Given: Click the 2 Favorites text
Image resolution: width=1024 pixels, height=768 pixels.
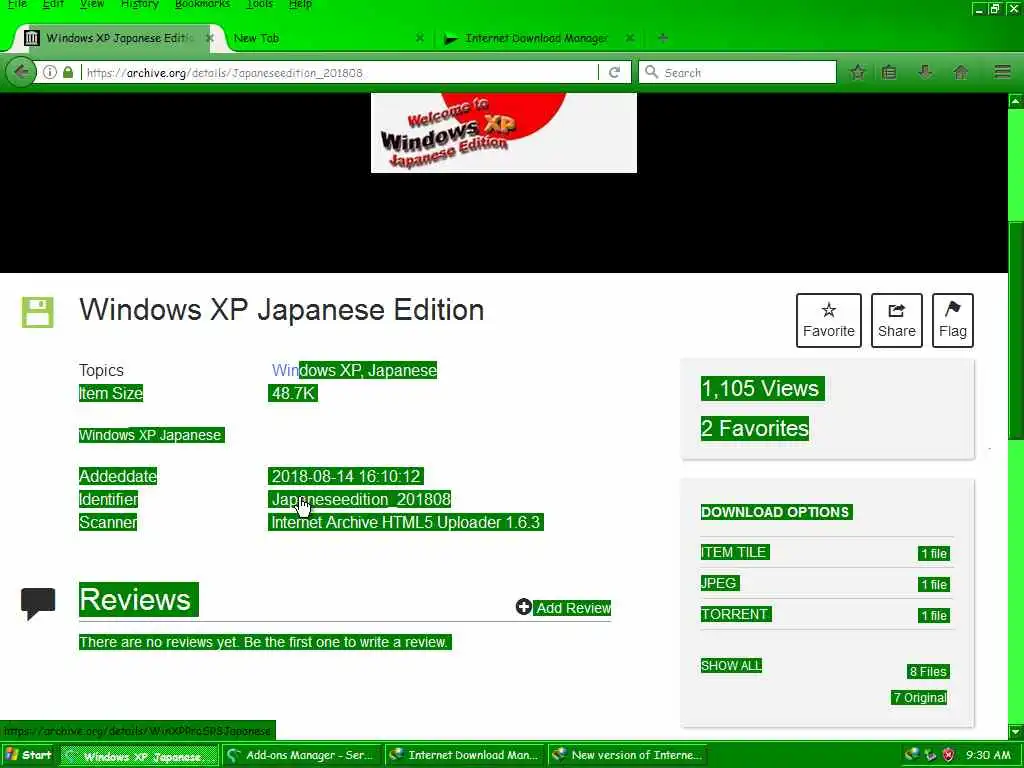Looking at the screenshot, I should pos(754,428).
